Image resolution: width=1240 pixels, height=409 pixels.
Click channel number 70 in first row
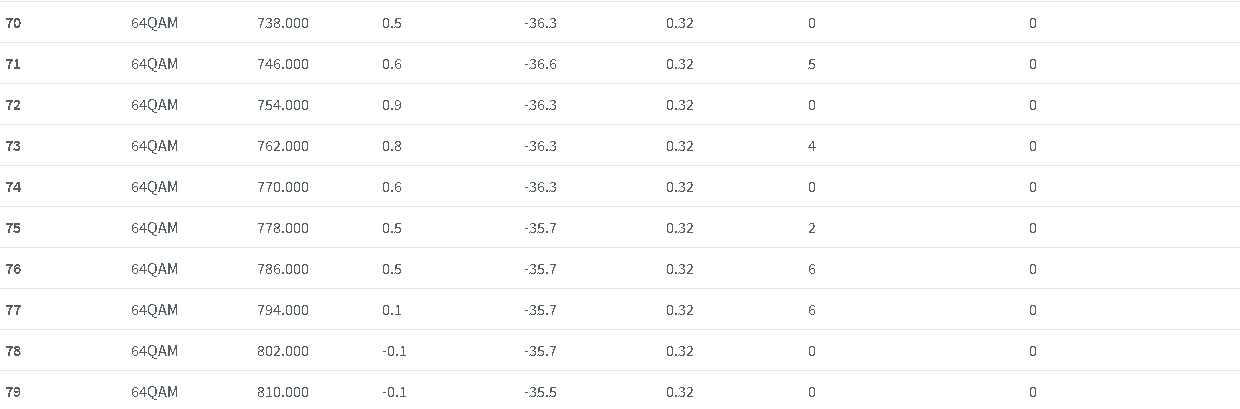point(13,23)
